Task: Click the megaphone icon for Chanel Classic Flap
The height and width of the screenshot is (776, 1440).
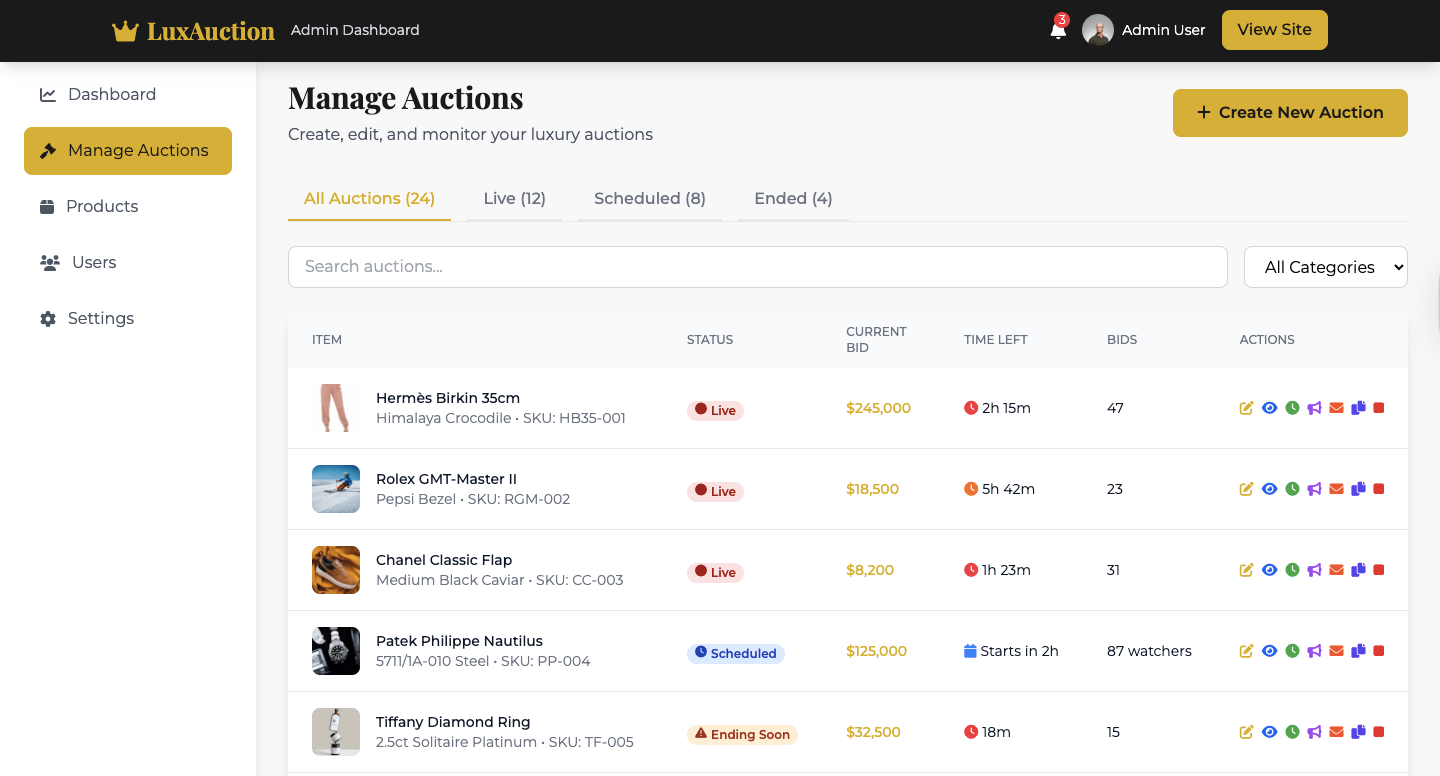Action: coord(1314,570)
